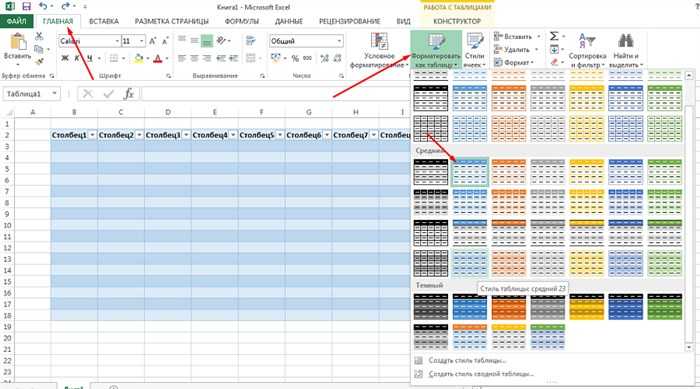Click Создать стиль таблицы link
700x389 pixels.
(467, 360)
